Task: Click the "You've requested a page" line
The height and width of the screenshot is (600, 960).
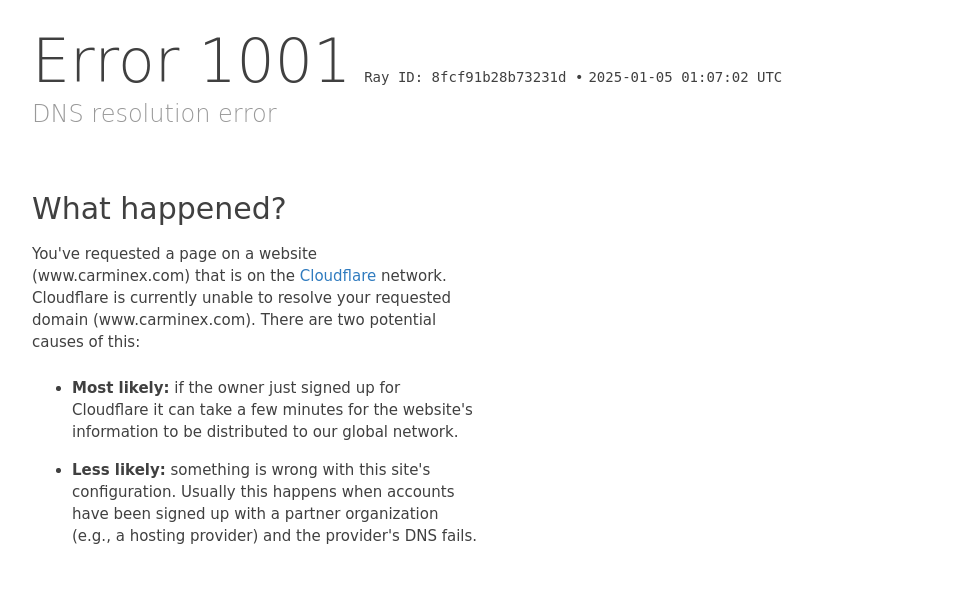Action: [x=174, y=254]
